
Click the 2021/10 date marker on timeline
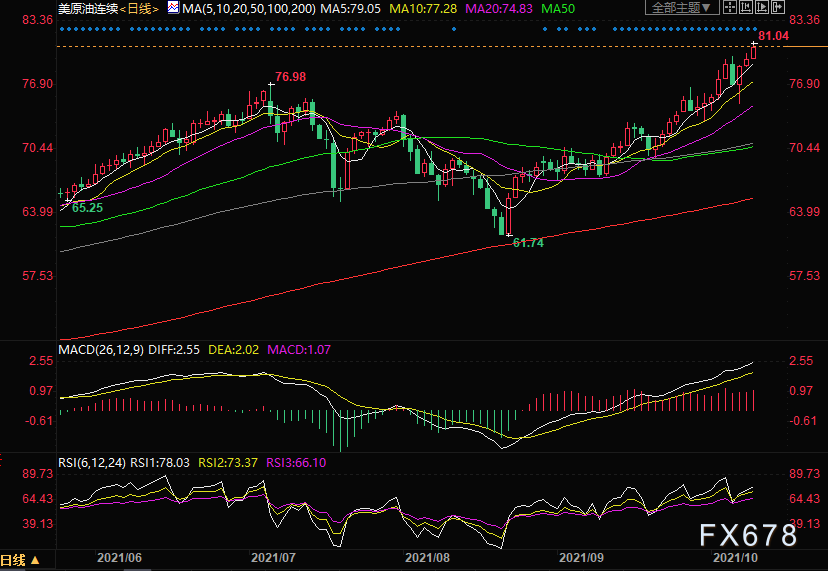coord(735,558)
